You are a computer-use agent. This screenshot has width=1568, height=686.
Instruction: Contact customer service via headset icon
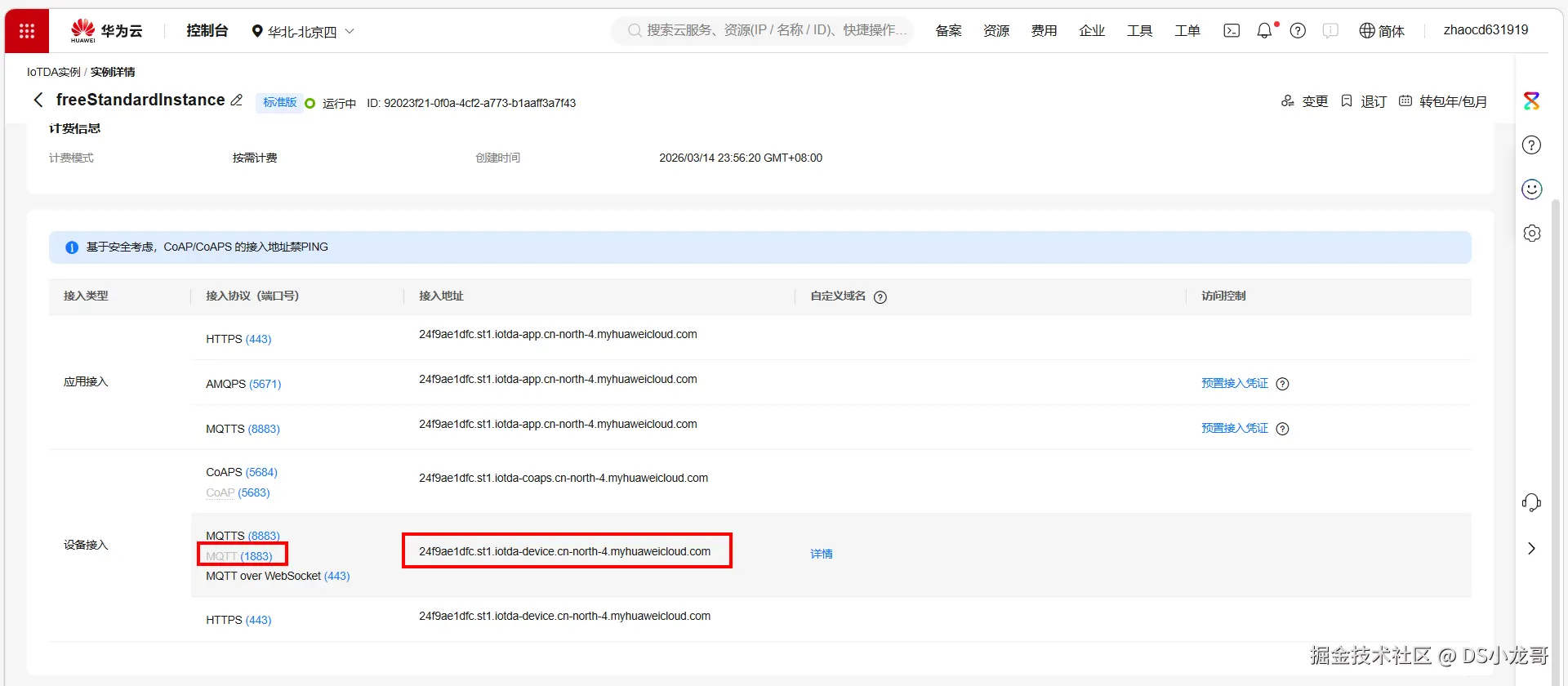click(1531, 503)
